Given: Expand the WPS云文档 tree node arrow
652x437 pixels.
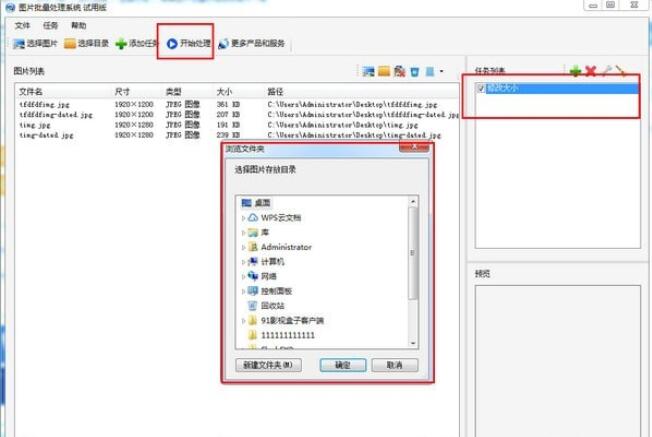Looking at the screenshot, I should [x=243, y=218].
